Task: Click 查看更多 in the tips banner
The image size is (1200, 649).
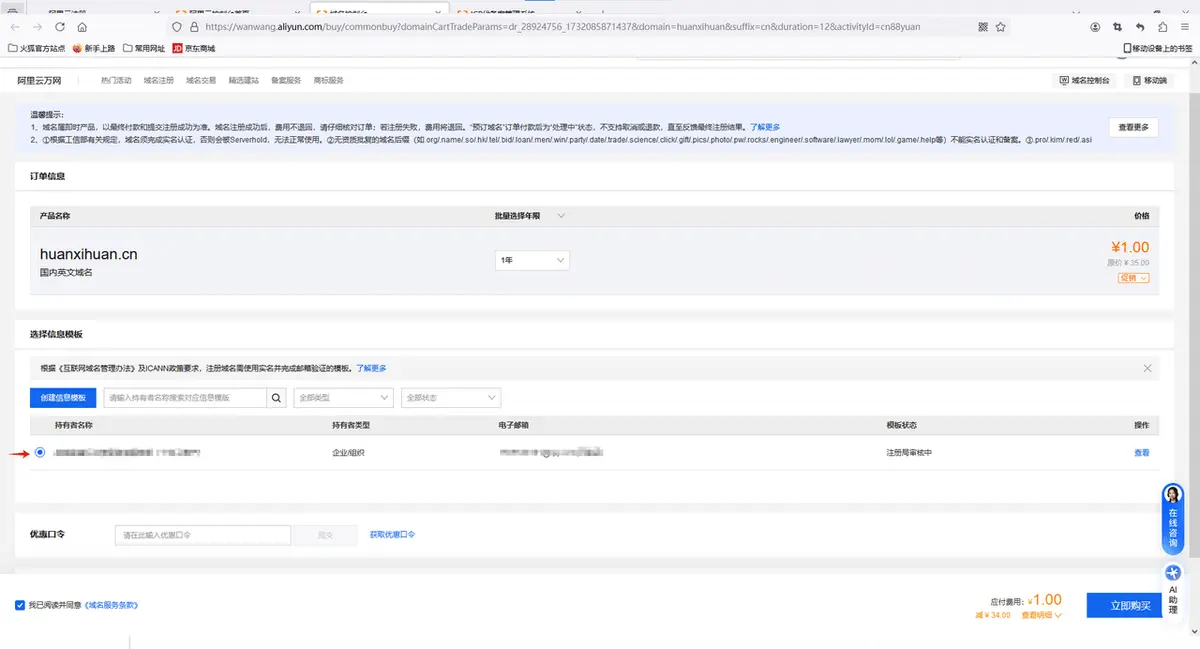Action: 1133,127
